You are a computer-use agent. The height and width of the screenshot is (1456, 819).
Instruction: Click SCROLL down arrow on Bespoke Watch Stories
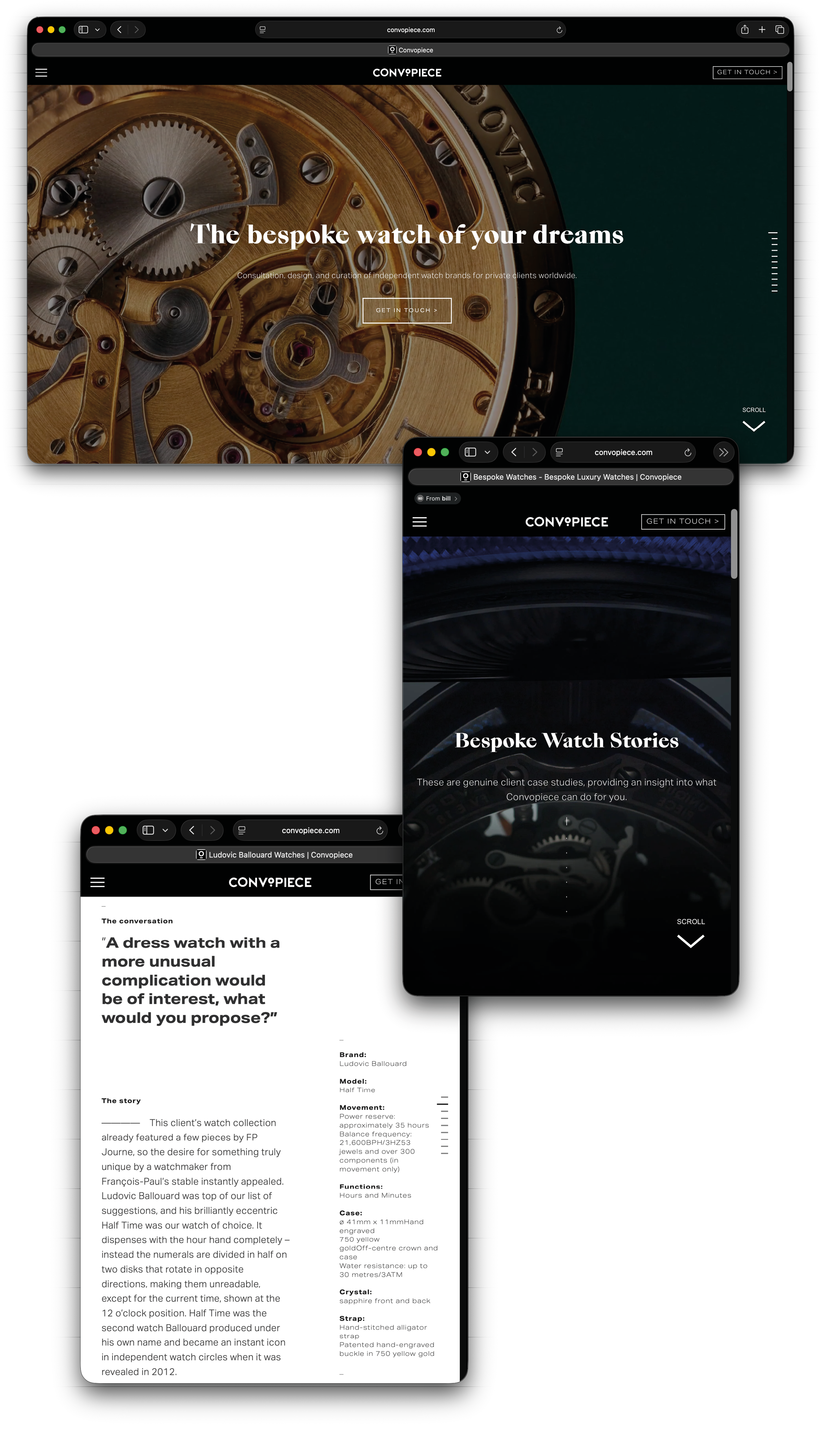click(x=690, y=941)
